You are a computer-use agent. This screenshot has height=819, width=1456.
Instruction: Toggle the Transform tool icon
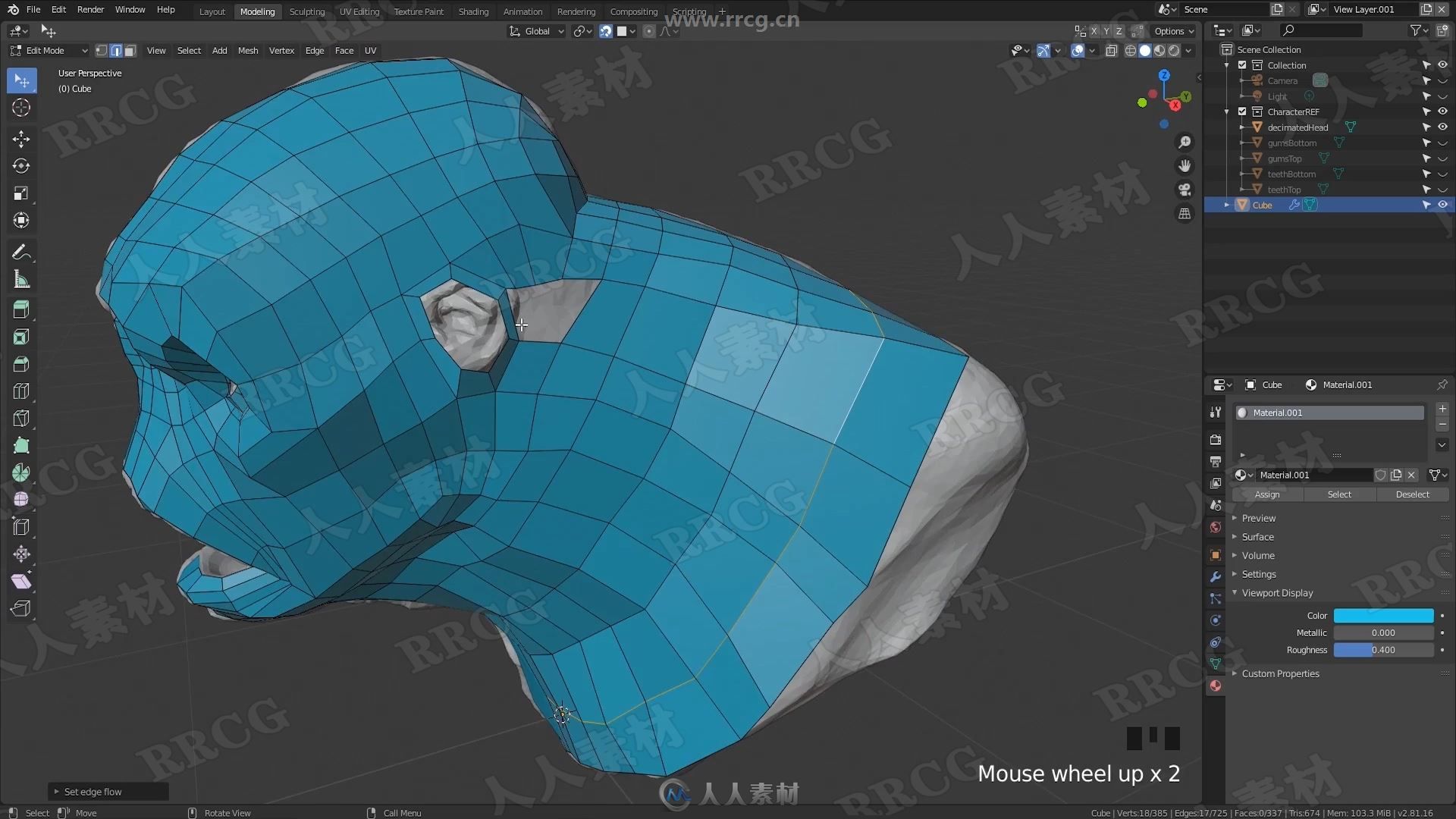(x=22, y=220)
